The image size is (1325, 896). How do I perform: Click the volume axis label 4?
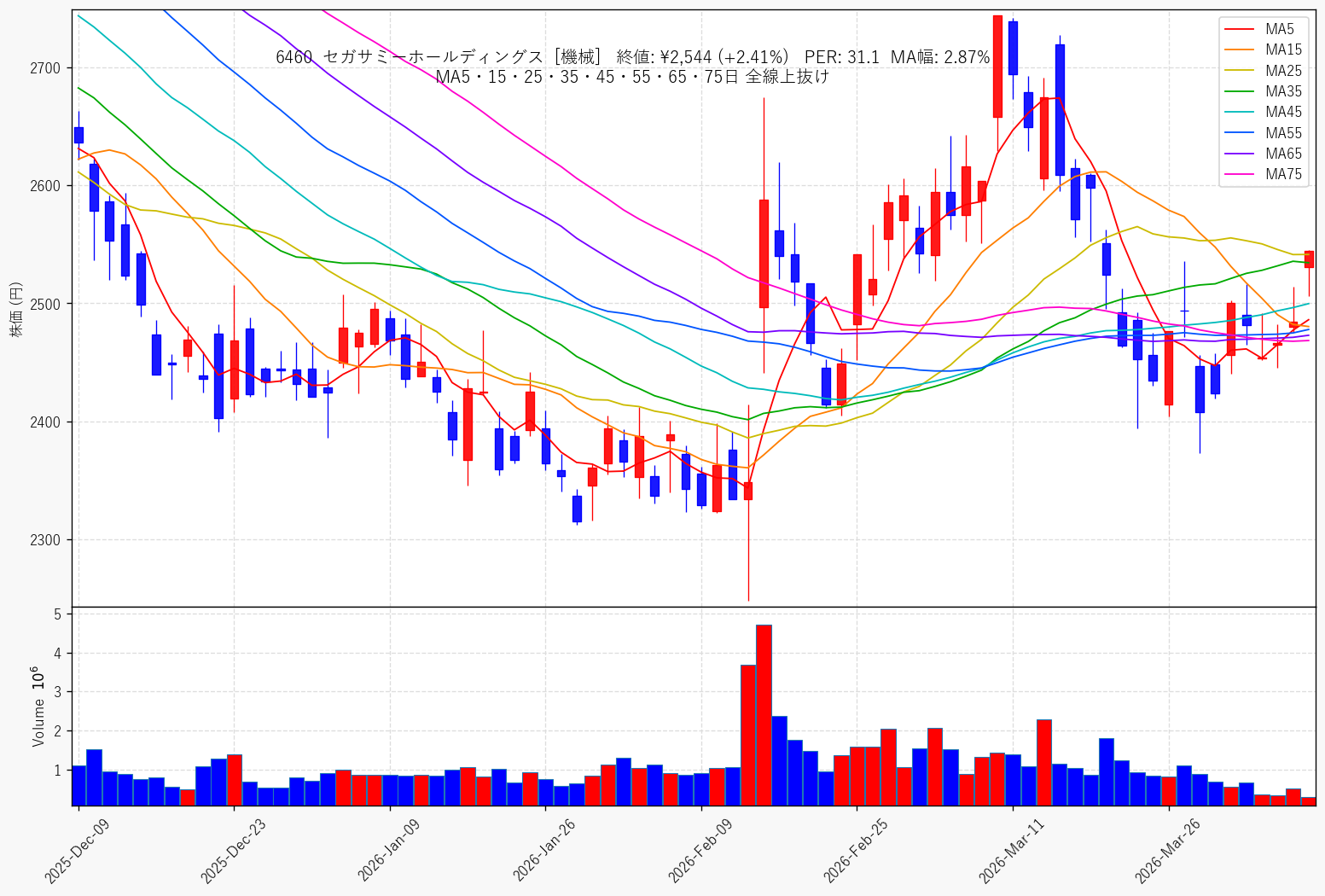[59, 654]
